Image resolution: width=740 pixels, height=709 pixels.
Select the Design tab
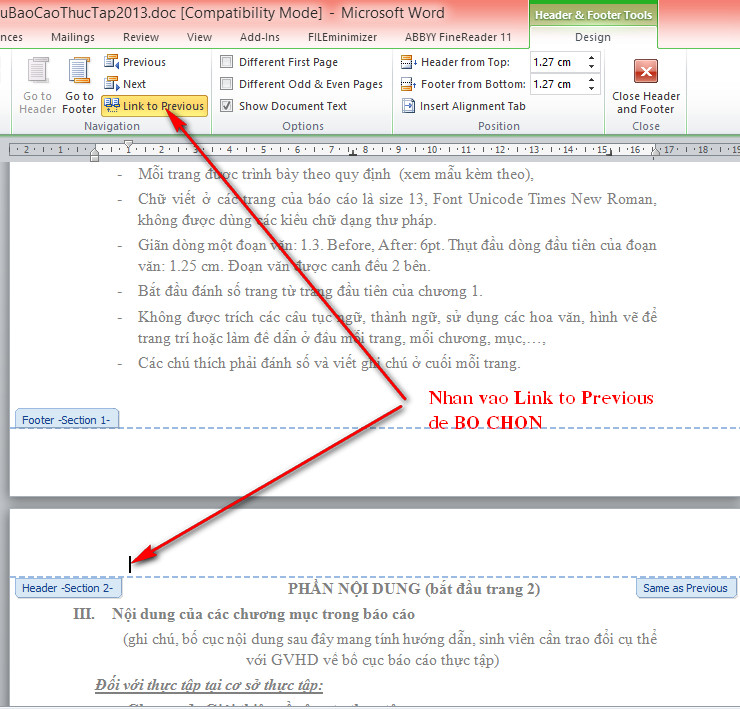593,37
